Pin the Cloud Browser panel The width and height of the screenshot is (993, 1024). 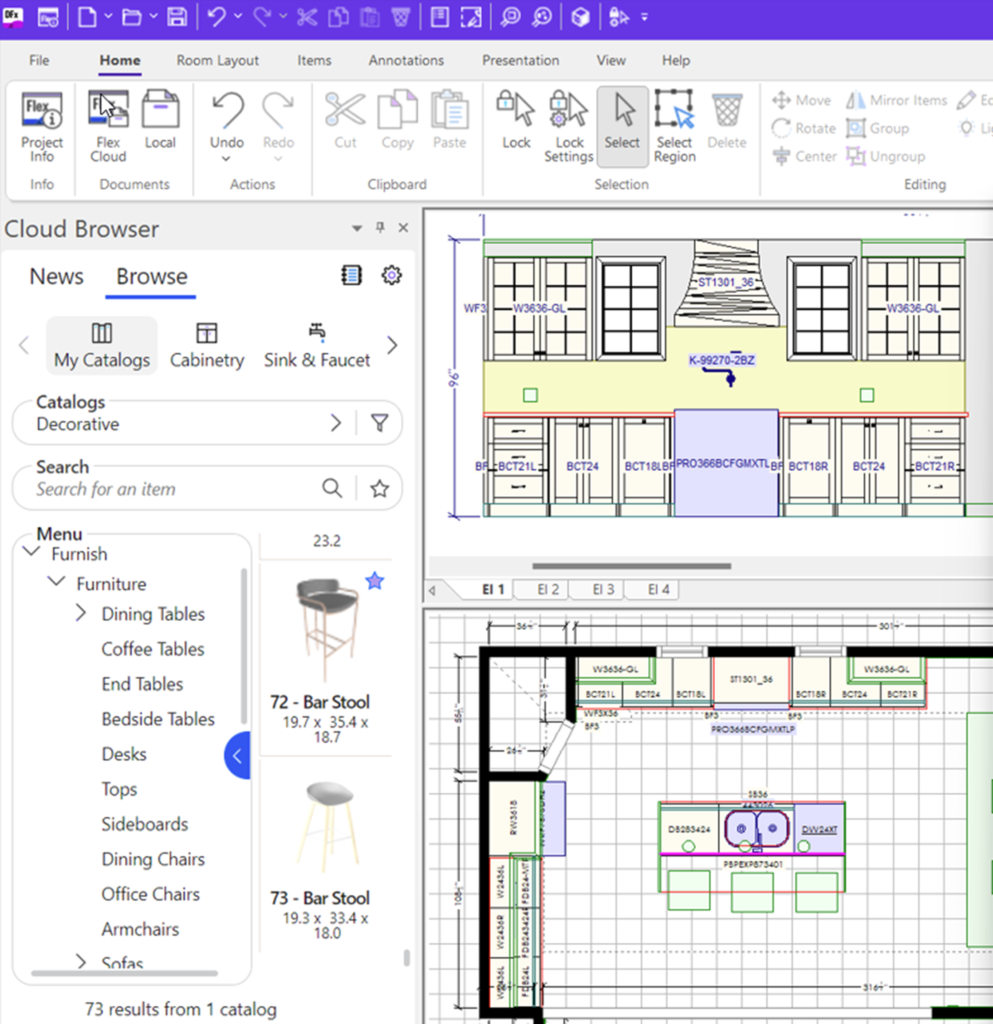[380, 229]
